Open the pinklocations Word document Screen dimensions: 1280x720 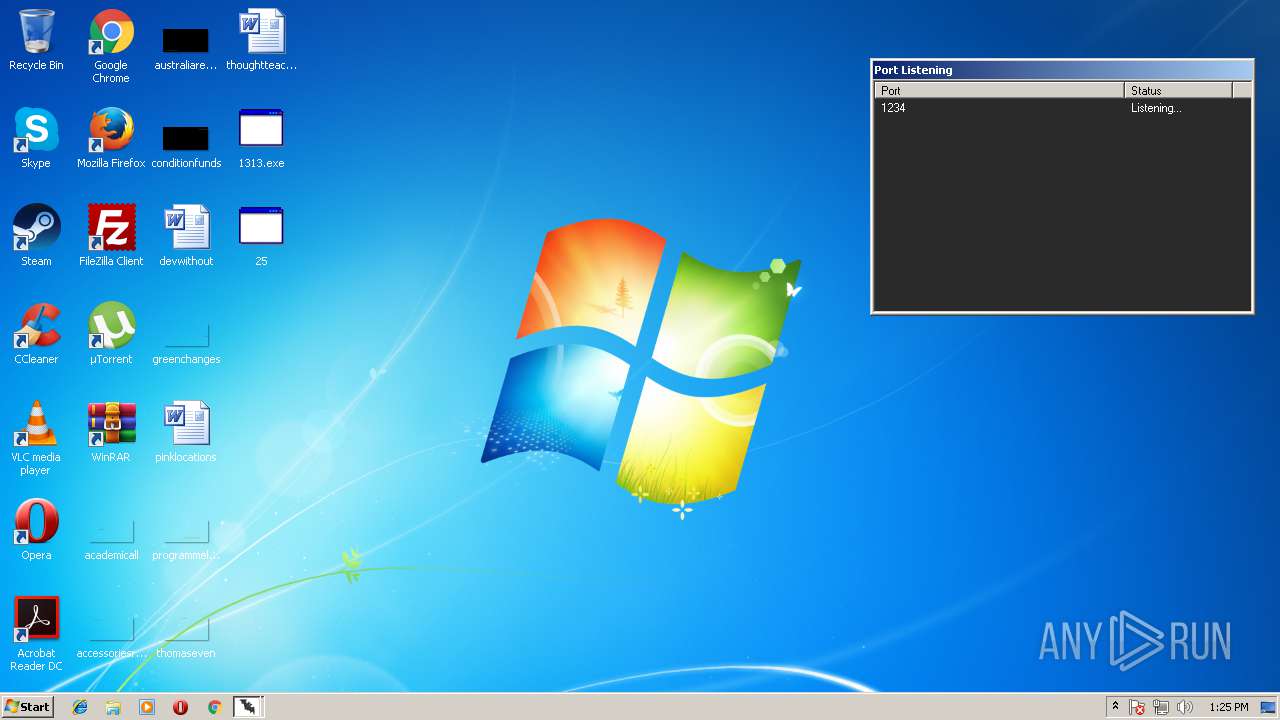tap(186, 432)
